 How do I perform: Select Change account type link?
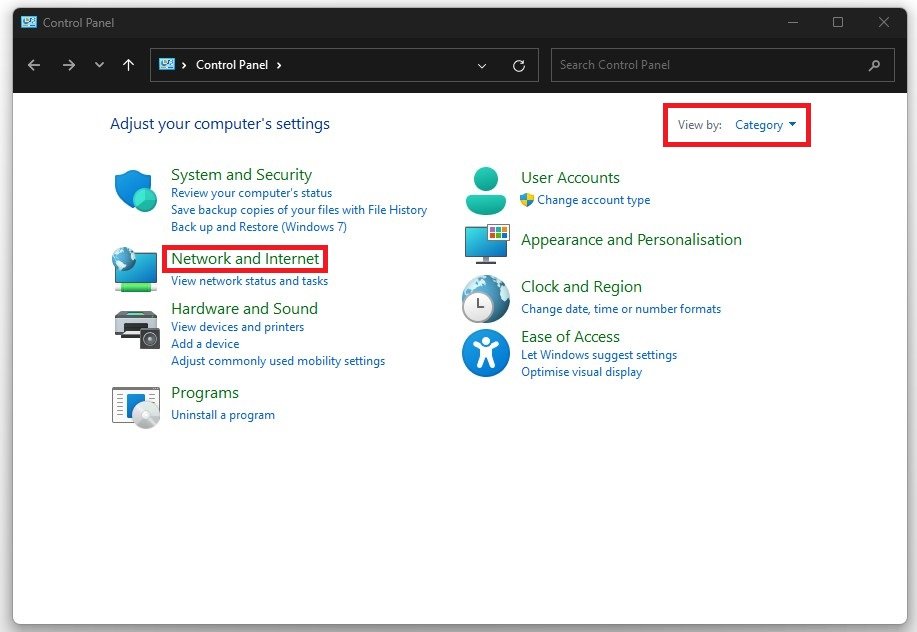click(593, 200)
